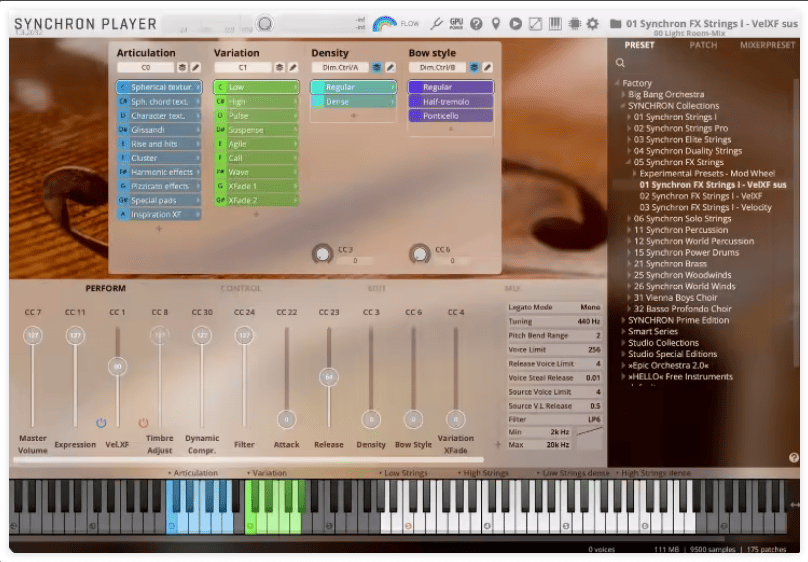The image size is (808, 562).
Task: Collapse the Factory root folder
Action: (x=617, y=83)
